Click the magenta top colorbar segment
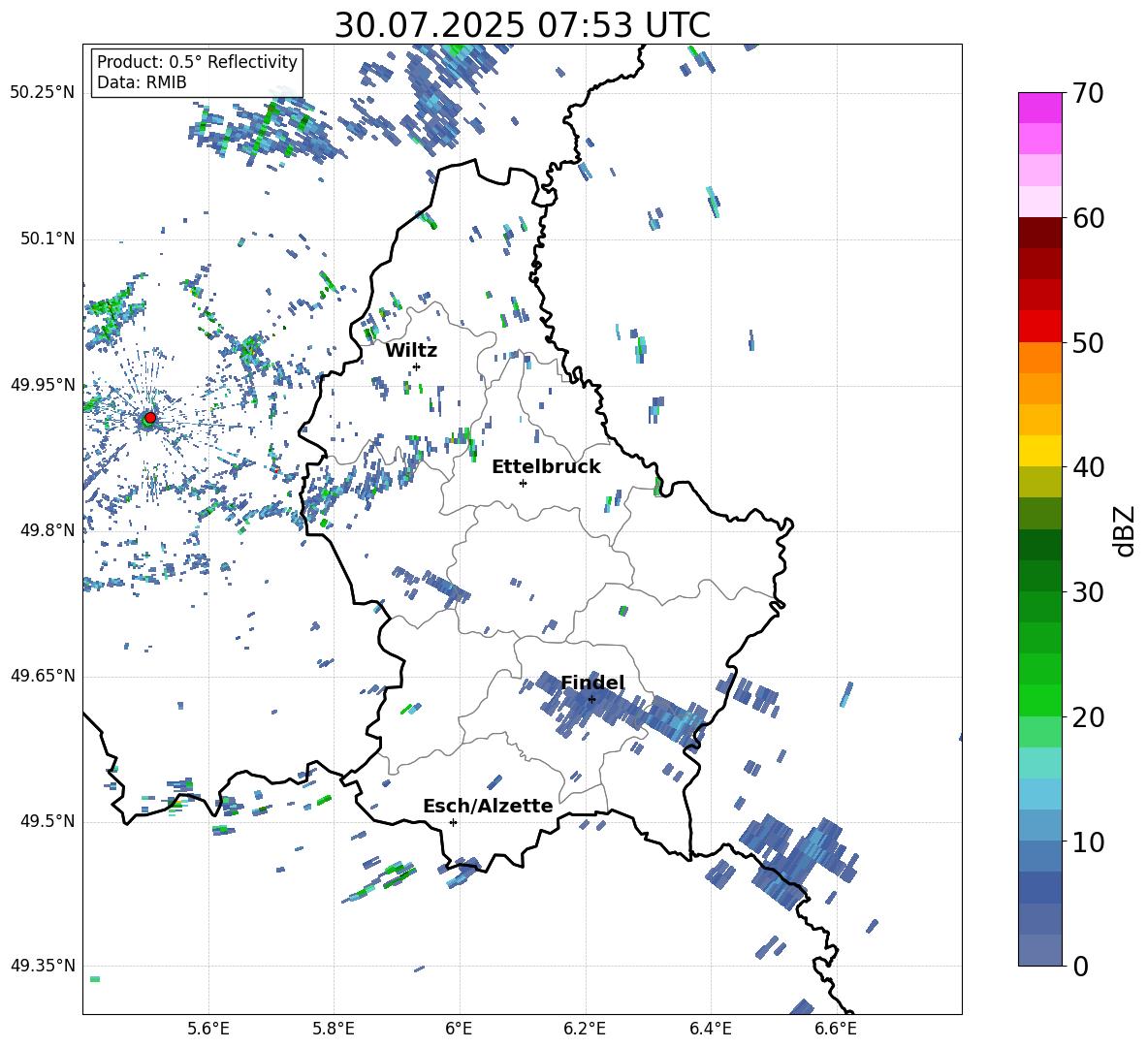The height and width of the screenshot is (1048, 1148). coord(1040,108)
